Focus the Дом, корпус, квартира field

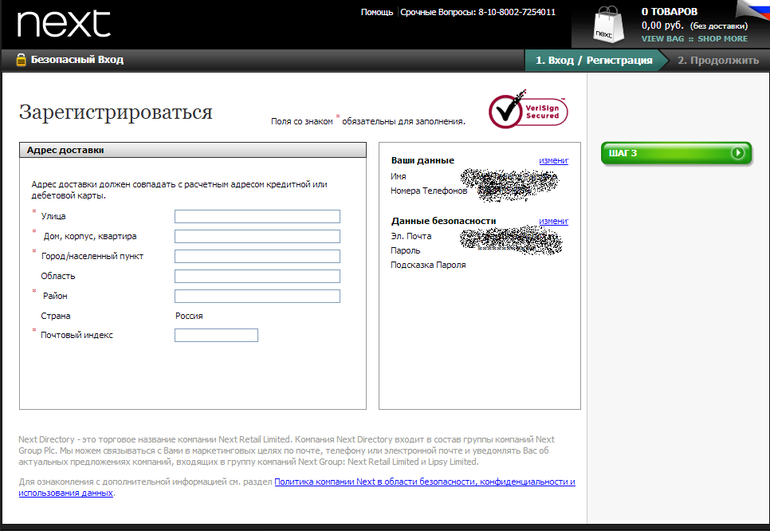pyautogui.click(x=257, y=236)
